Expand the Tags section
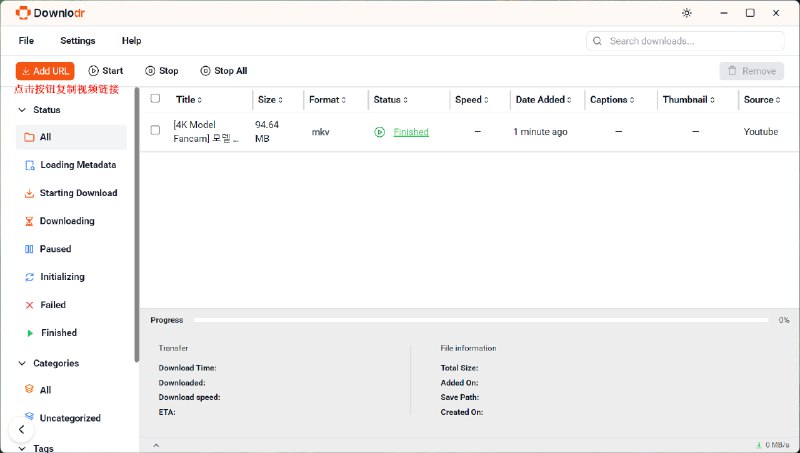The width and height of the screenshot is (800, 453). click(23, 449)
